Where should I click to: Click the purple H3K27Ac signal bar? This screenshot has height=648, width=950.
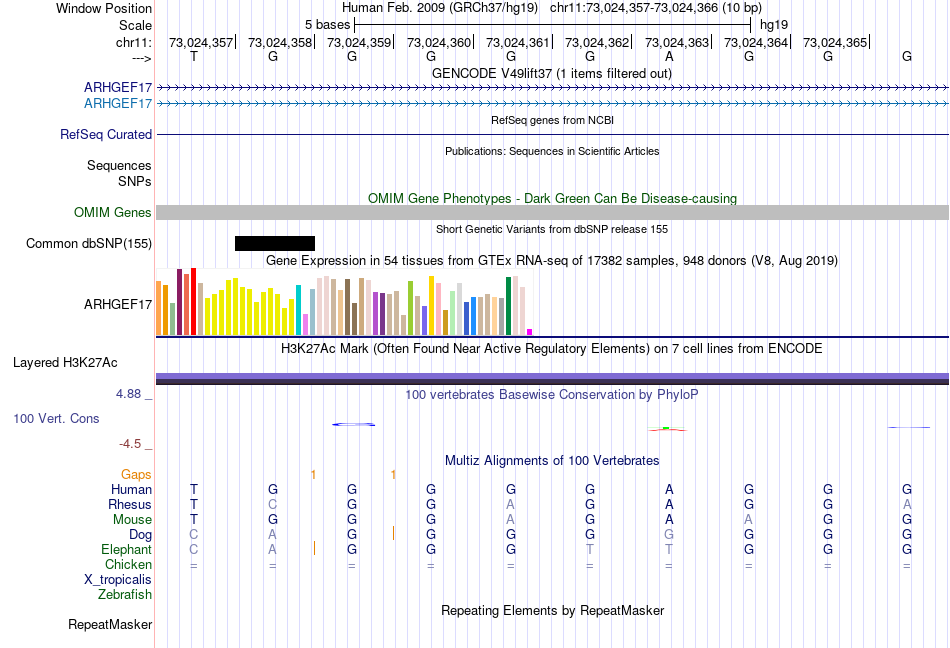pos(553,377)
